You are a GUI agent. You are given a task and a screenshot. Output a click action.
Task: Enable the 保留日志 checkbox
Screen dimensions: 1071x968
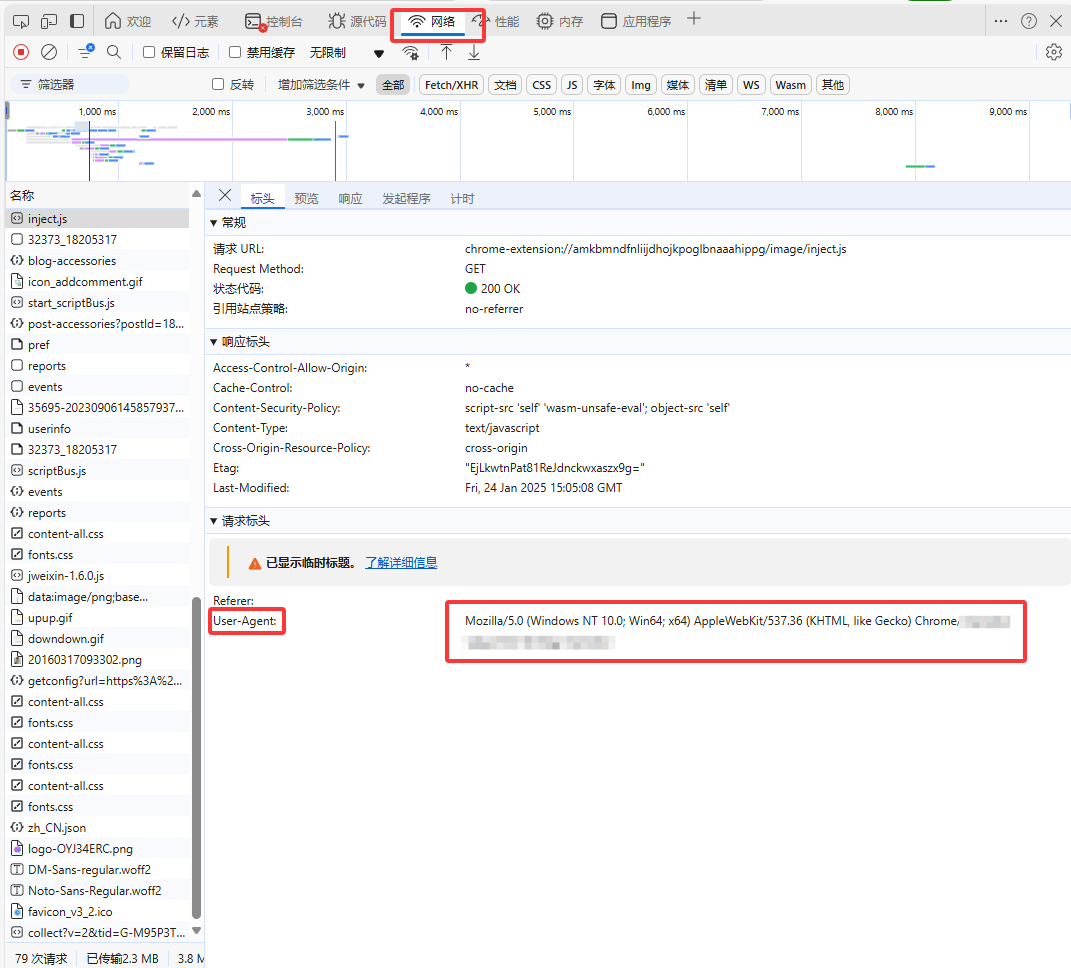(x=149, y=52)
